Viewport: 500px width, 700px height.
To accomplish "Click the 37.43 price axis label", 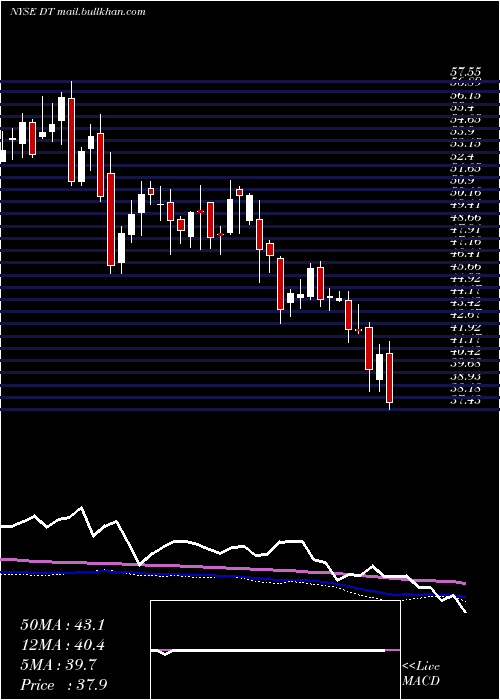I will click(465, 401).
